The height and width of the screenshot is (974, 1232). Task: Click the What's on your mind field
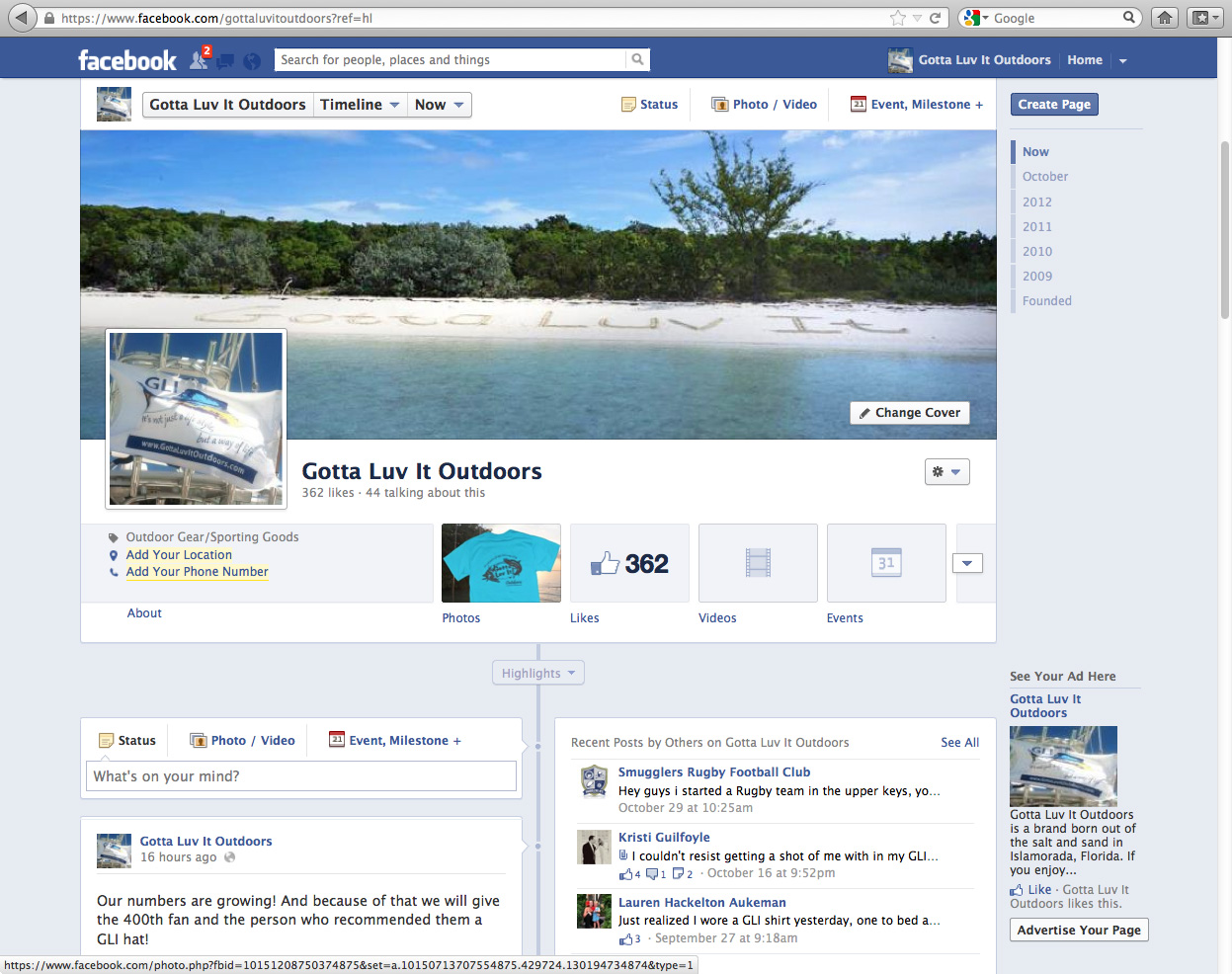(x=301, y=776)
